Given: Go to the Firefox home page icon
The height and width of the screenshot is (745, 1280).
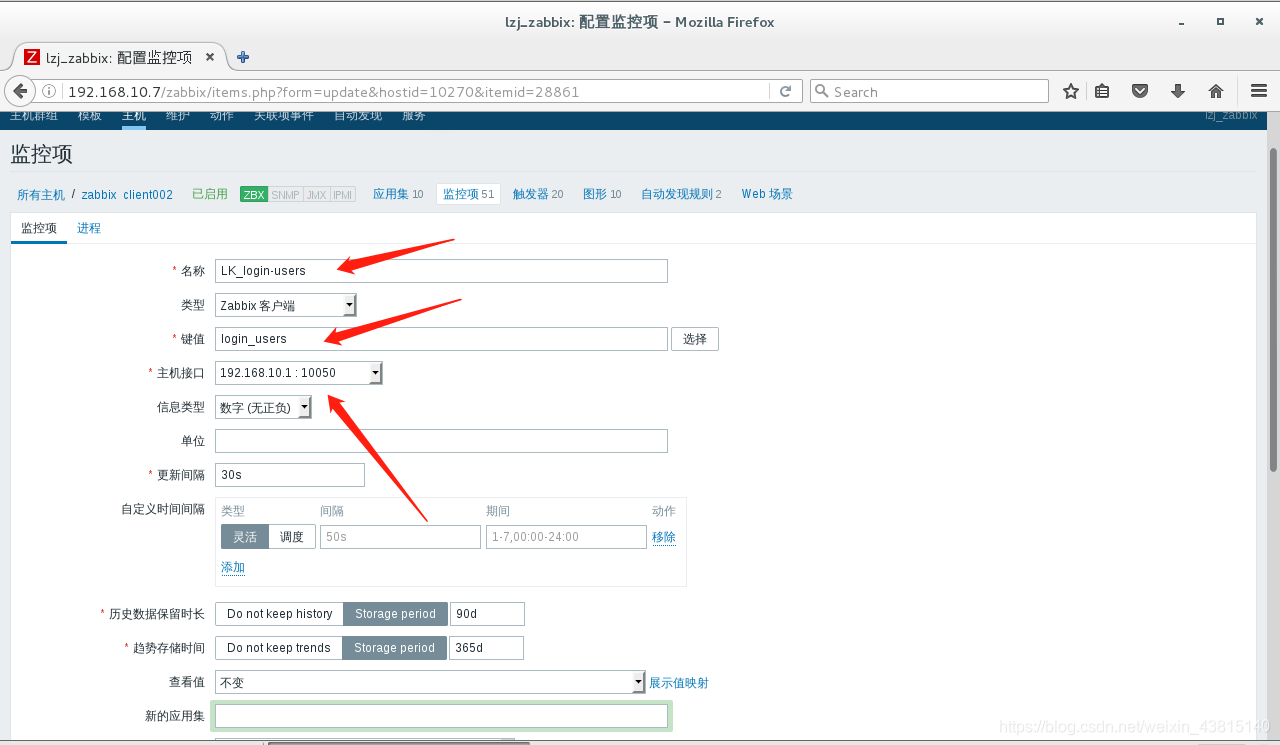Looking at the screenshot, I should pos(1216,91).
